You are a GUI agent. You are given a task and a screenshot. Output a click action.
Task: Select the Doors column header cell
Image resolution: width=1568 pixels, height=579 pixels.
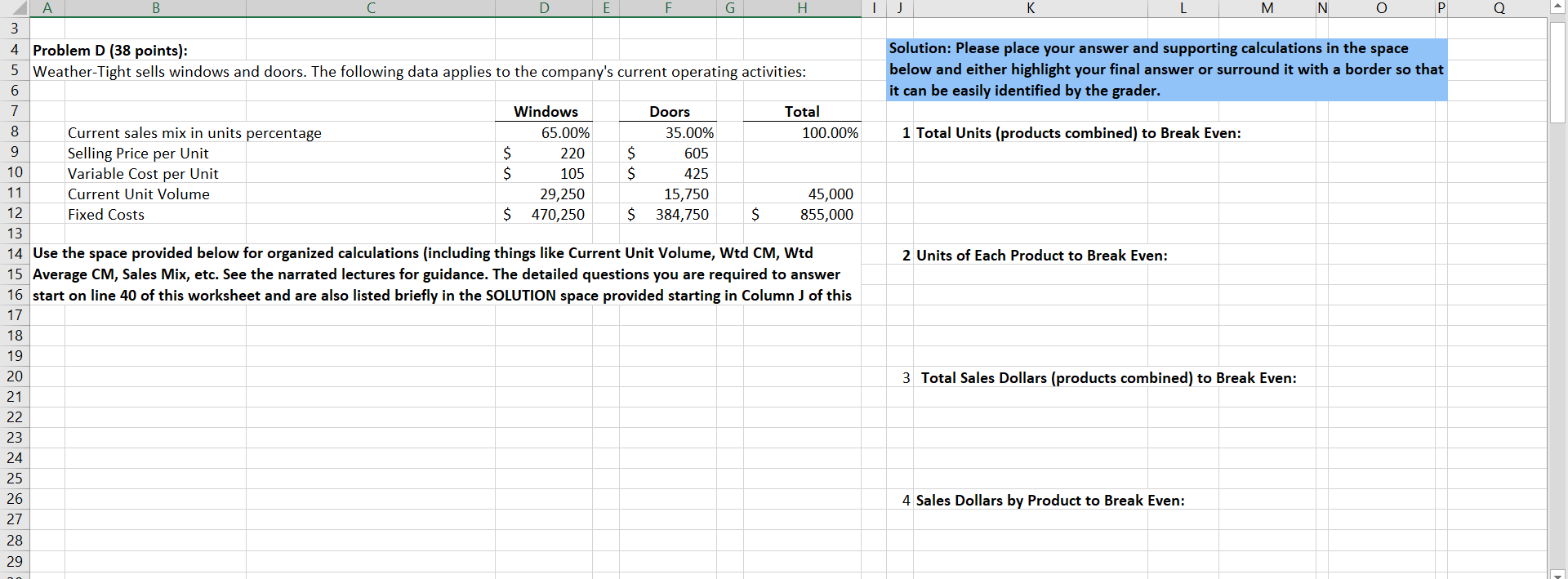669,111
